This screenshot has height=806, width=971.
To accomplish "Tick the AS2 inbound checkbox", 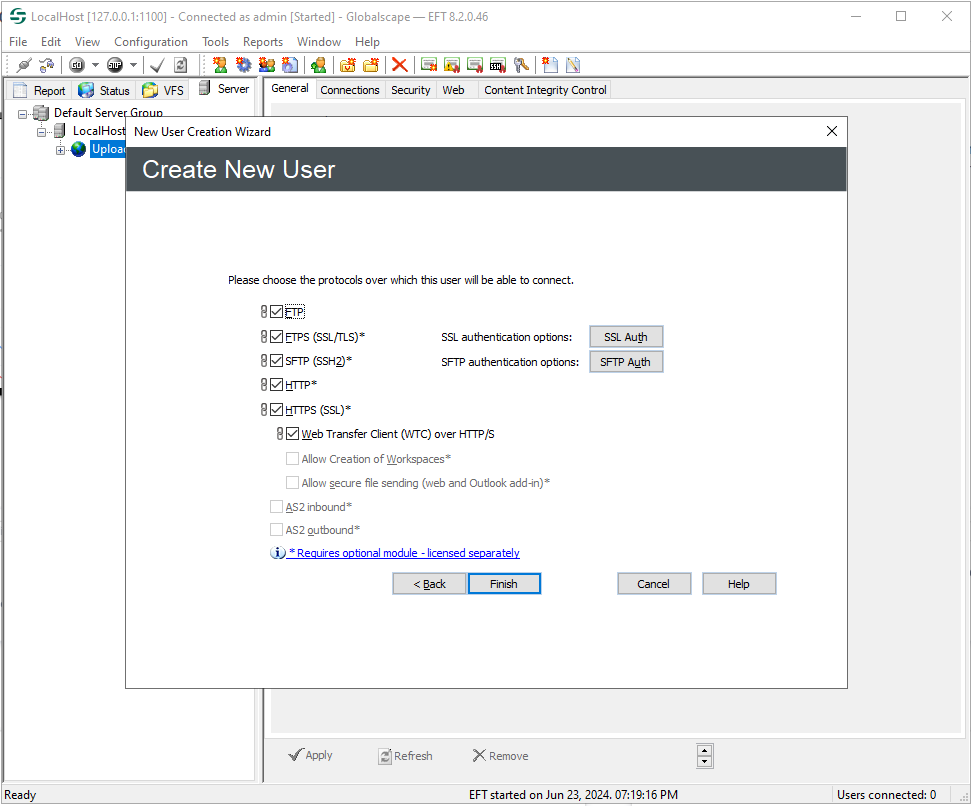I will [x=276, y=507].
